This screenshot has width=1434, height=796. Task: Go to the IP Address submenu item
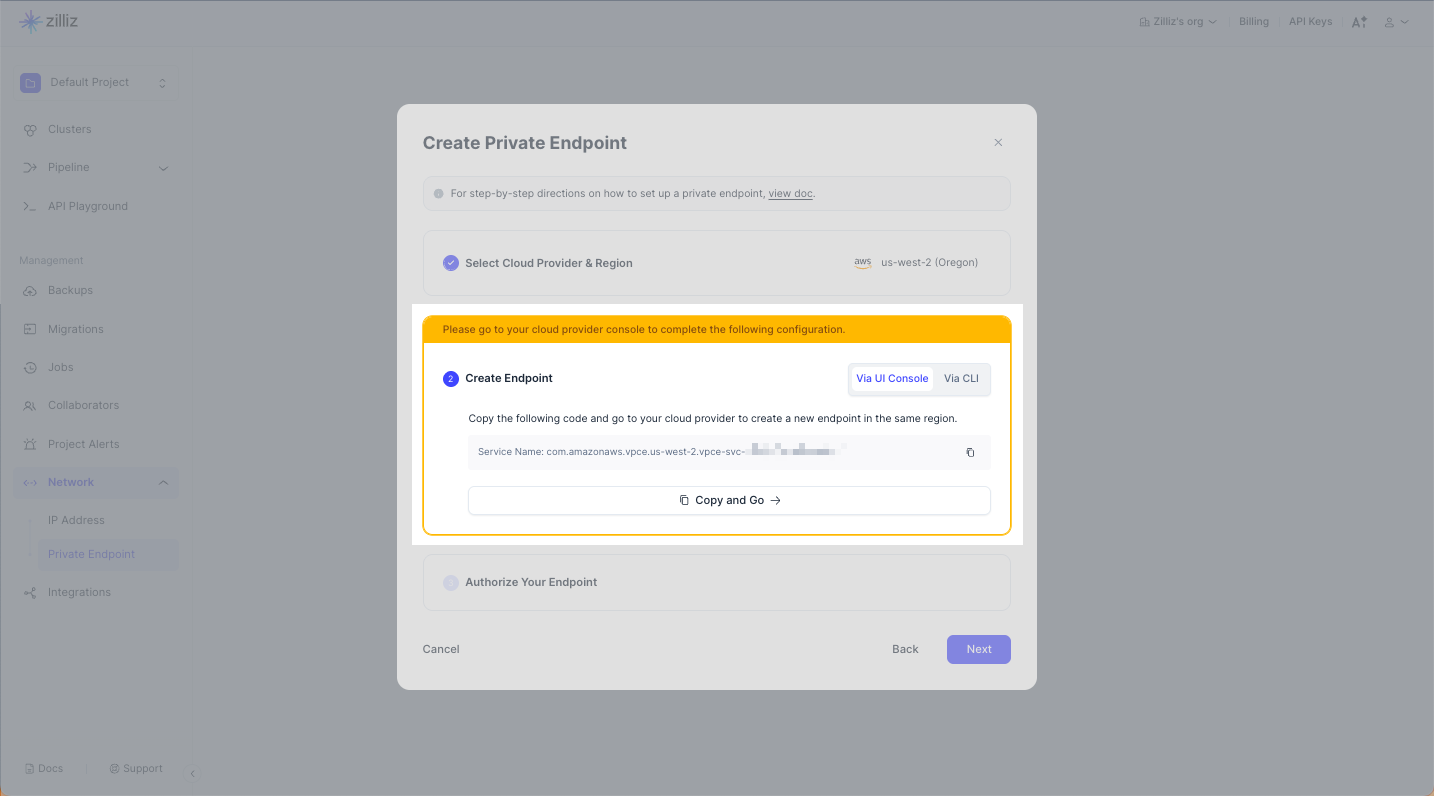click(x=76, y=520)
